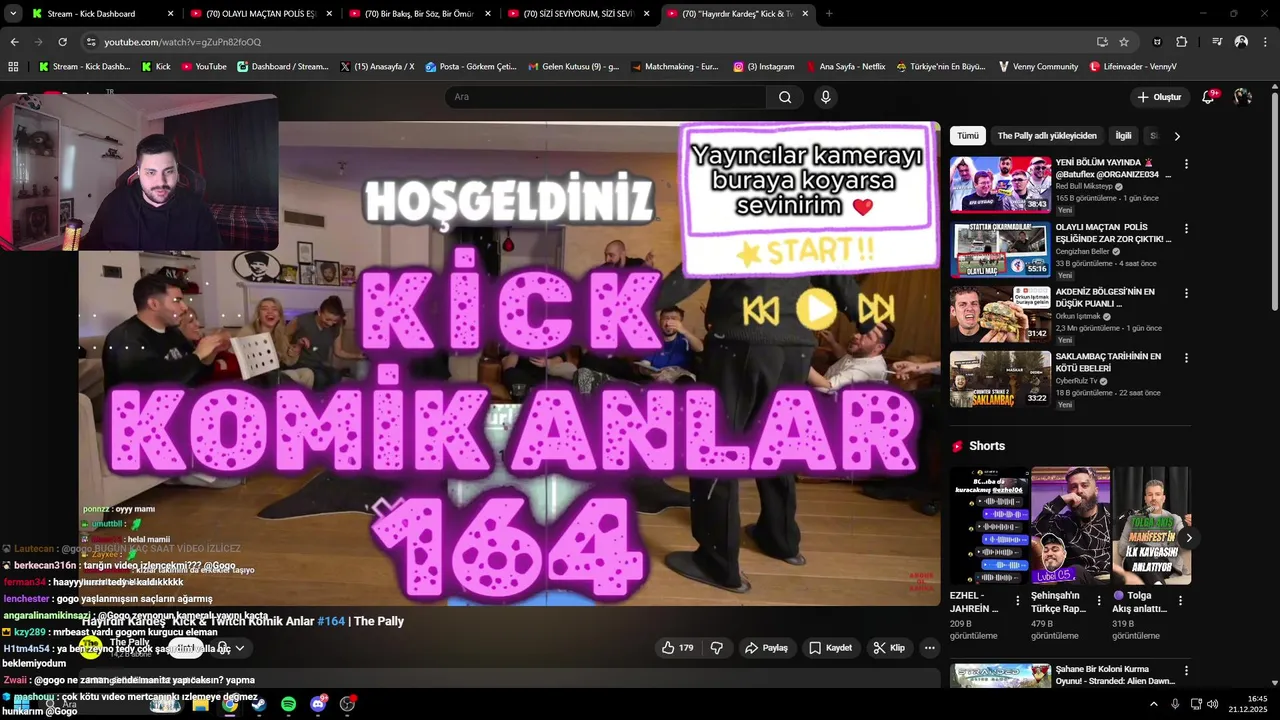Screen dimensions: 1280x720
Task: Start voice search with microphone icon
Action: tap(825, 97)
